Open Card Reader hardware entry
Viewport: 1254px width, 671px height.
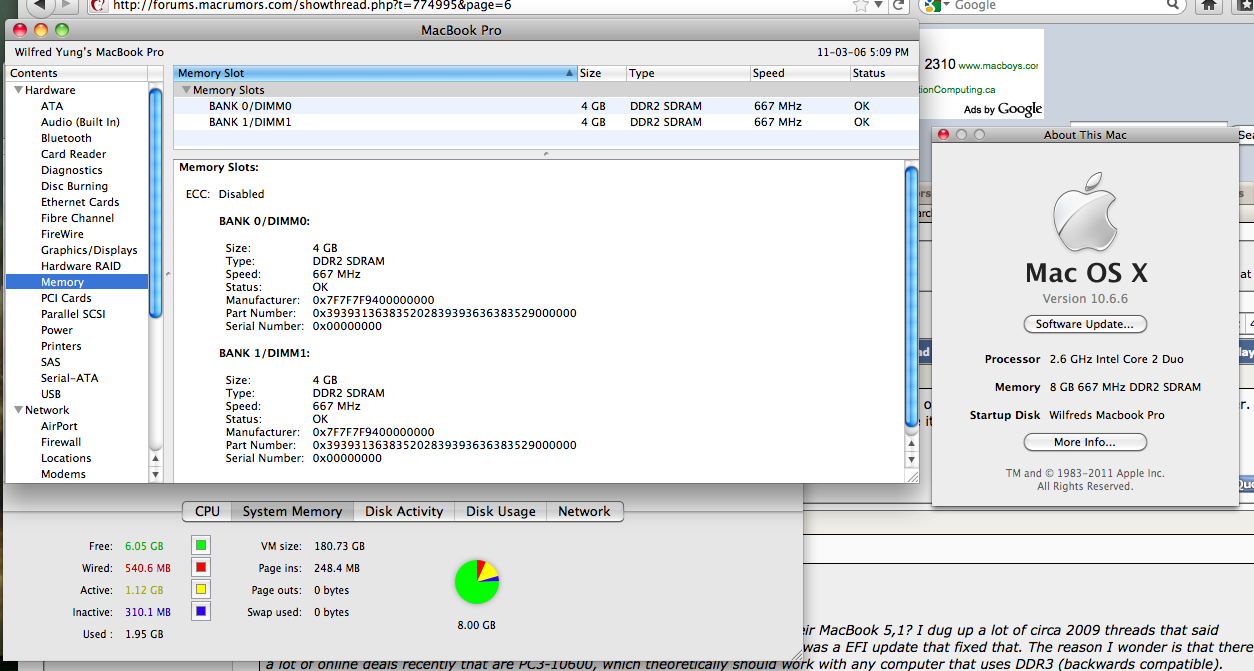pyautogui.click(x=73, y=154)
